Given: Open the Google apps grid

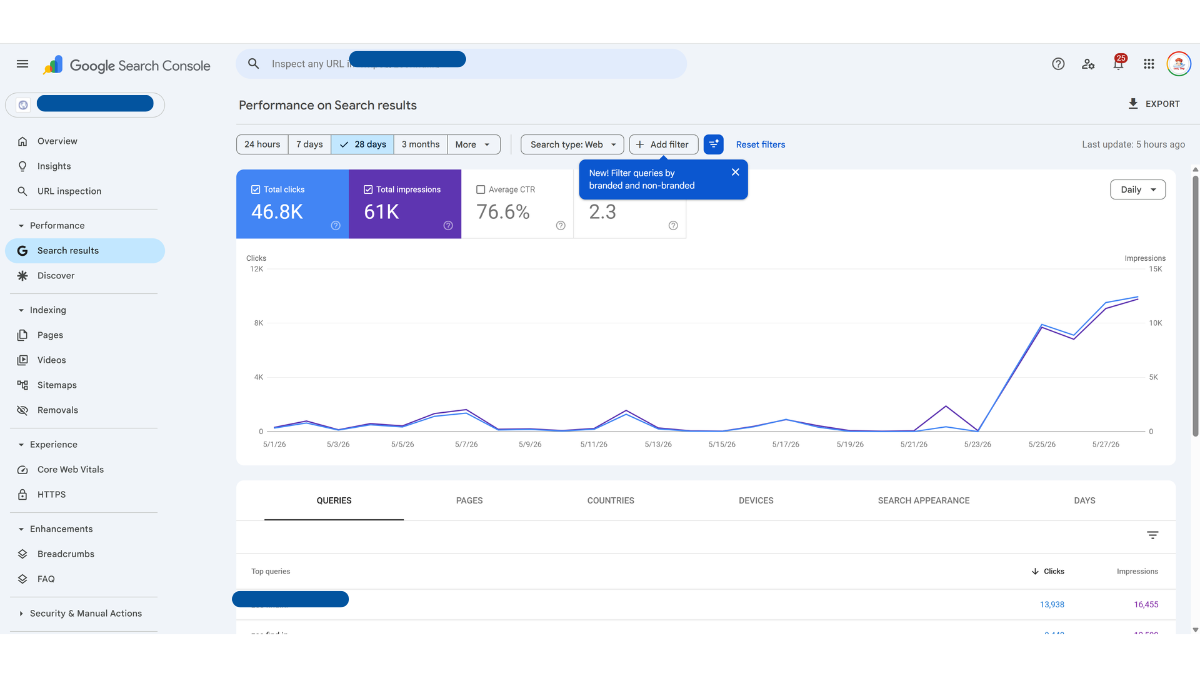Looking at the screenshot, I should pyautogui.click(x=1149, y=64).
